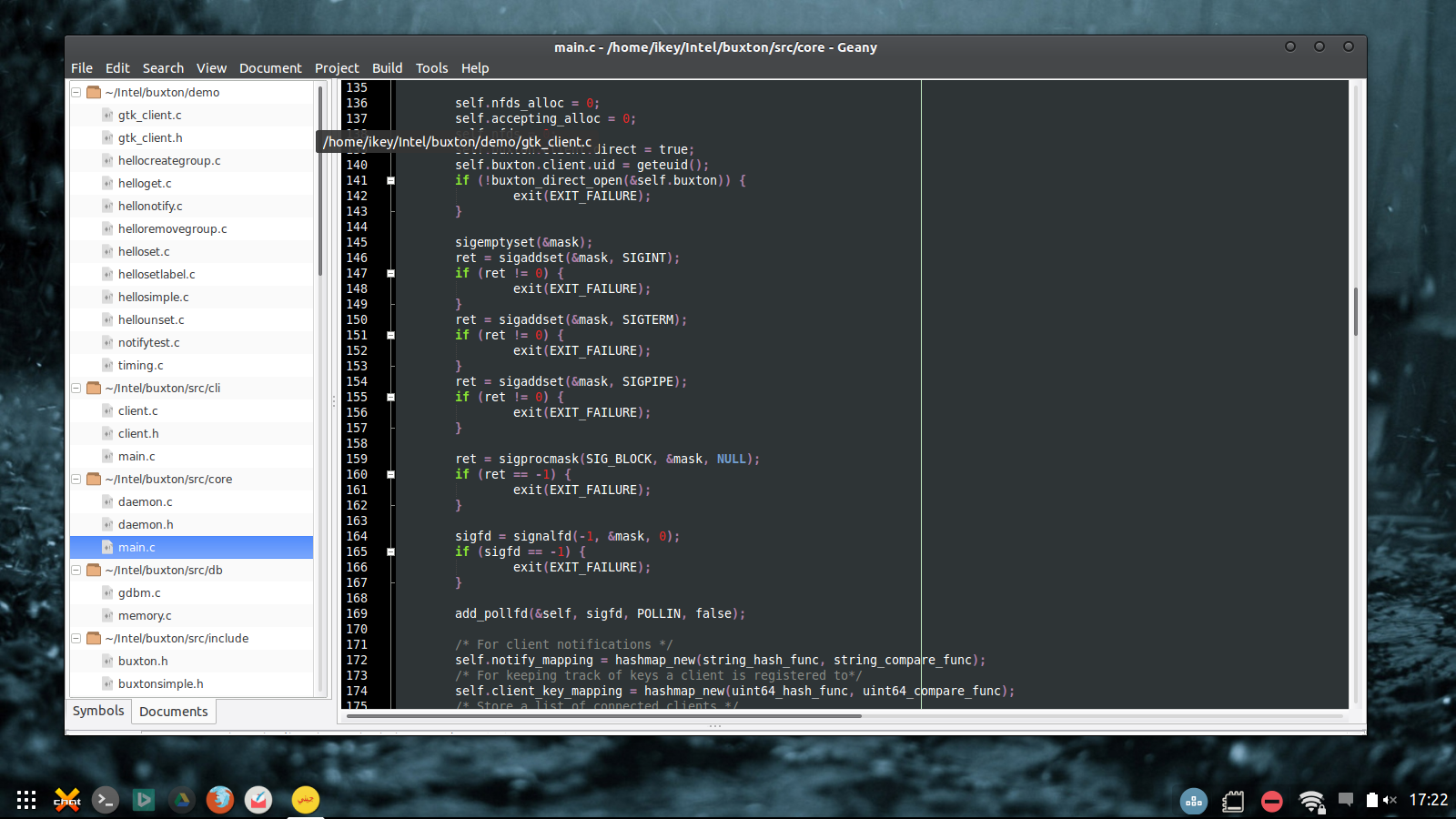The image size is (1456, 819).
Task: Collapse the ~/Intel/buxton/src/cli tree node
Action: tap(76, 388)
